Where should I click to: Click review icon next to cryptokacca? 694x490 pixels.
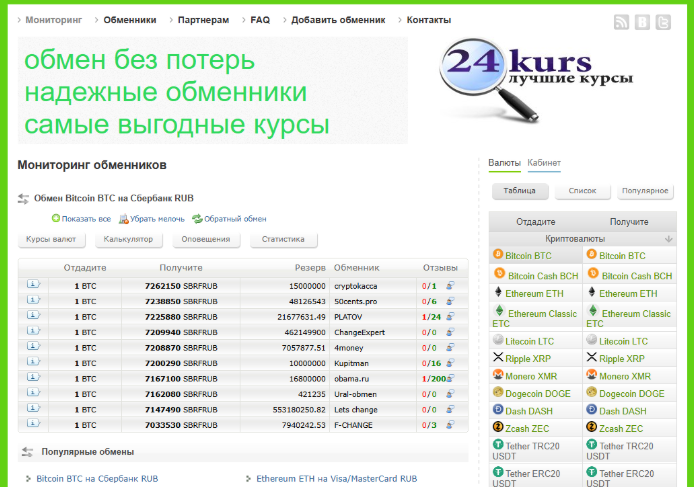(x=450, y=286)
